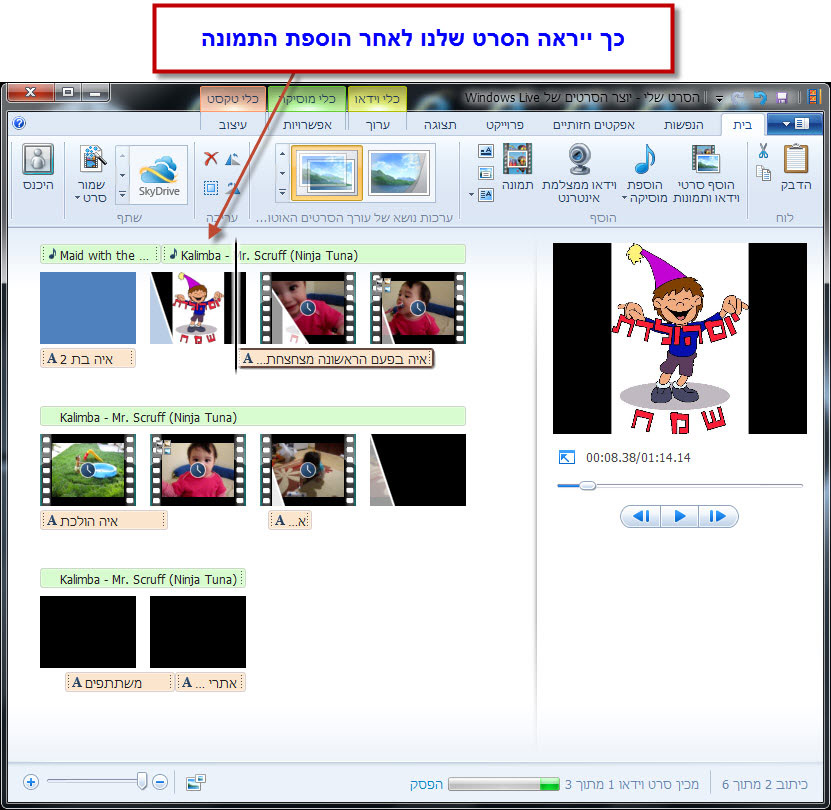
Task: Open the View tab
Action: (440, 125)
